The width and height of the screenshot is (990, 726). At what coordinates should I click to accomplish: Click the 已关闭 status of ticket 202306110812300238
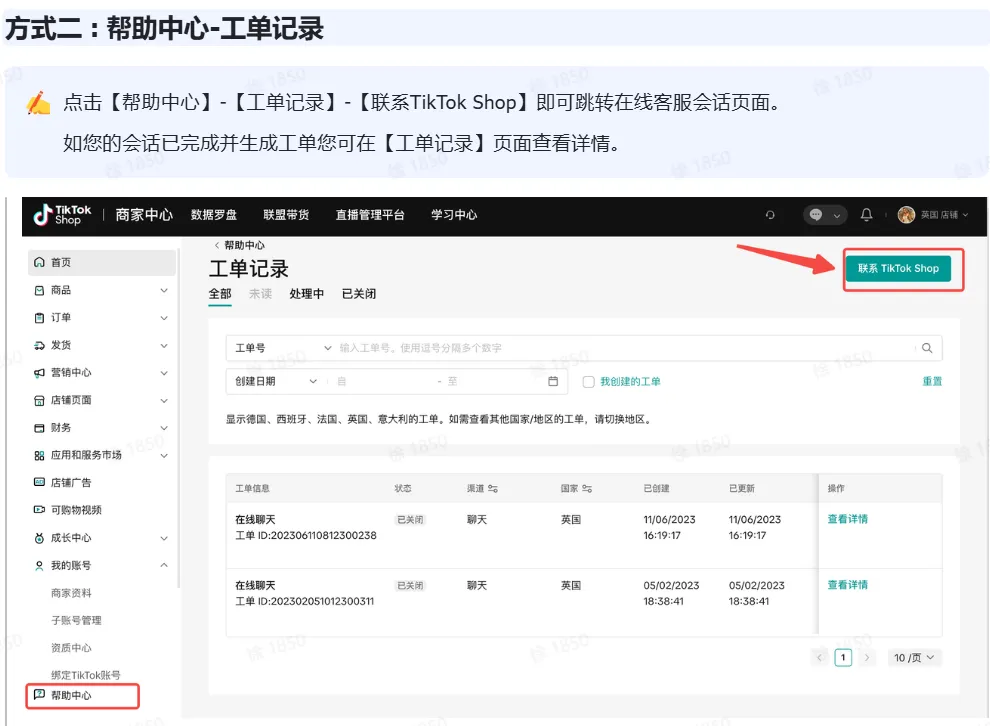coord(410,520)
